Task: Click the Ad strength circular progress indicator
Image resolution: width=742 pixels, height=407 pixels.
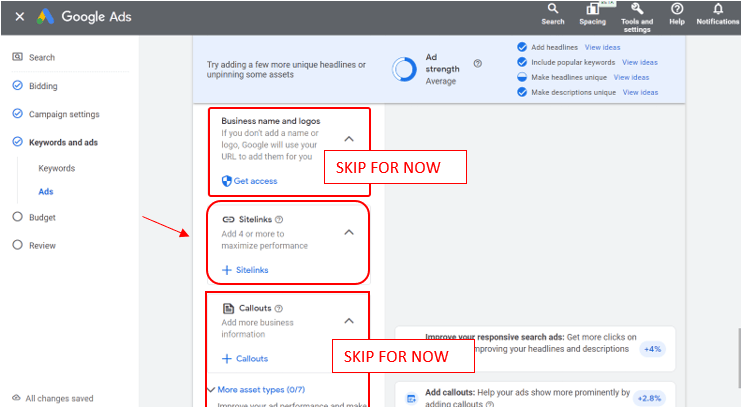Action: pos(405,69)
